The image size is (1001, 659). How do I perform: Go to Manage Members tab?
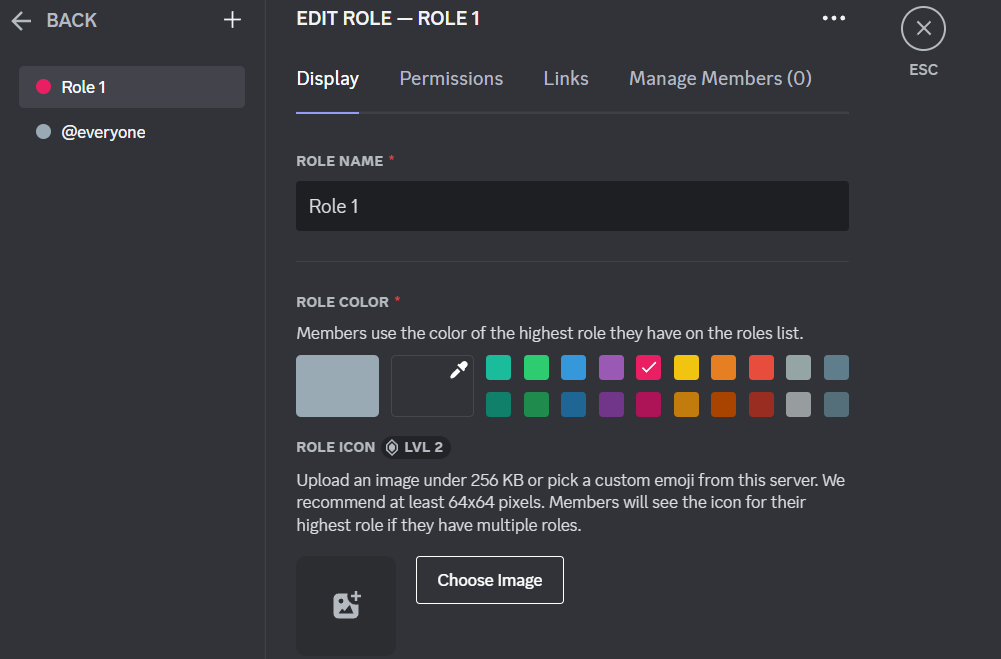pos(720,78)
